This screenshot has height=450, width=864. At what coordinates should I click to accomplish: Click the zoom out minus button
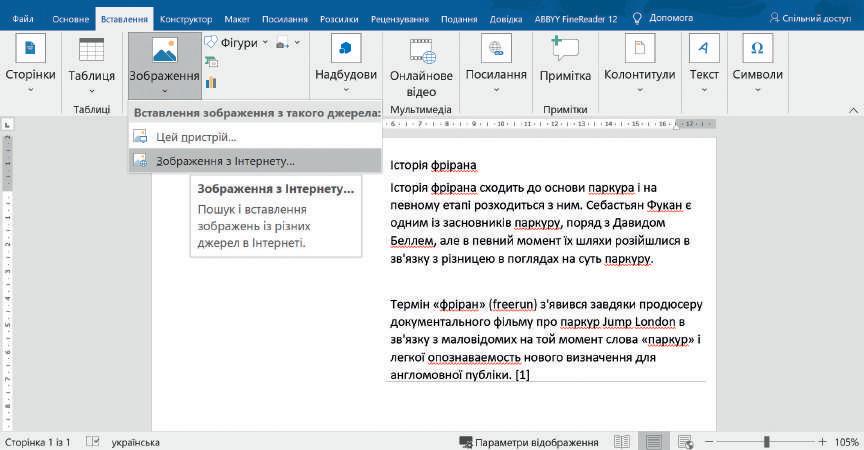709,442
